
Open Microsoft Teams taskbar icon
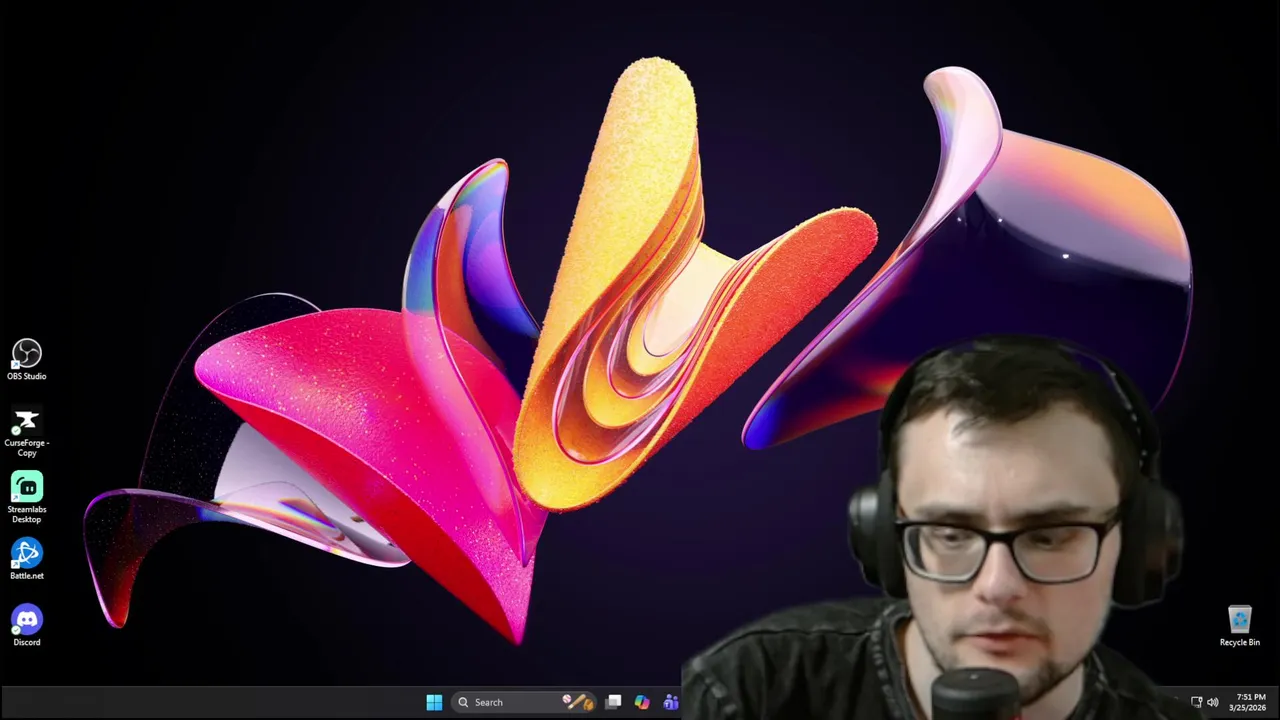(670, 702)
